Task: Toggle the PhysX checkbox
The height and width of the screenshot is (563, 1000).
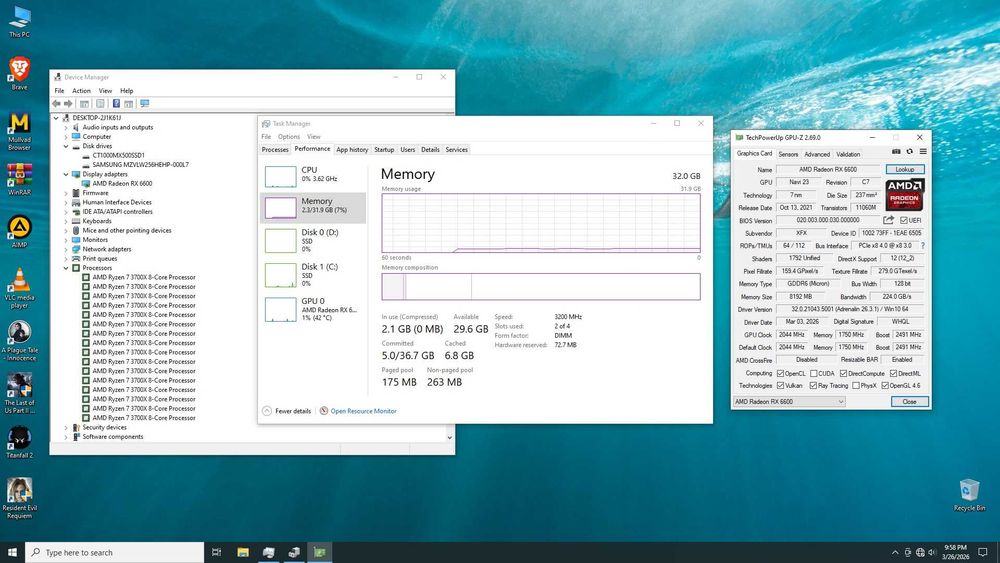Action: (x=856, y=386)
